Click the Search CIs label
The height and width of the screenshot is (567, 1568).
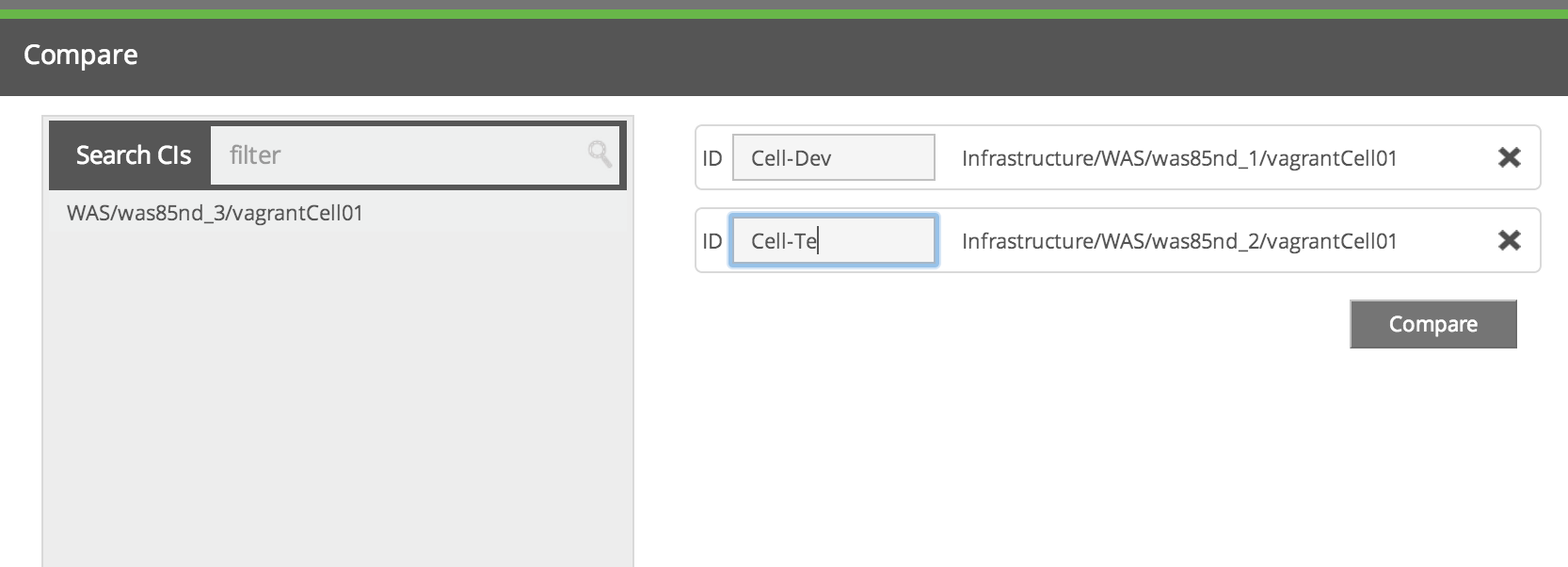click(x=133, y=155)
